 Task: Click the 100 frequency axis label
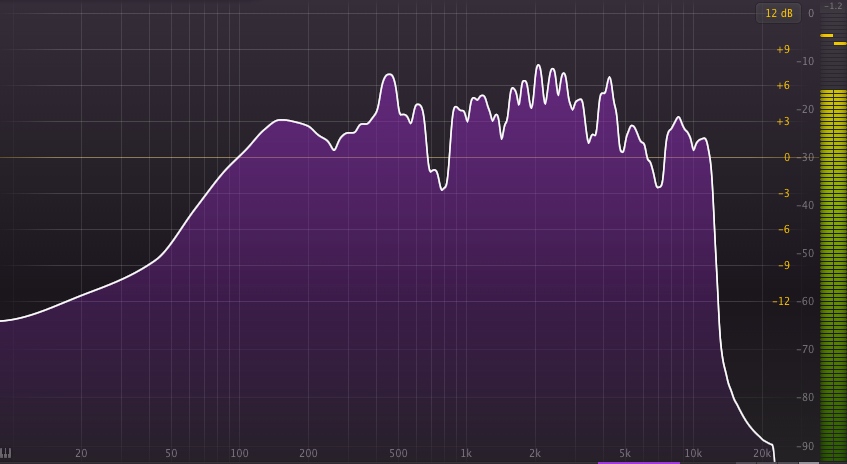click(239, 453)
